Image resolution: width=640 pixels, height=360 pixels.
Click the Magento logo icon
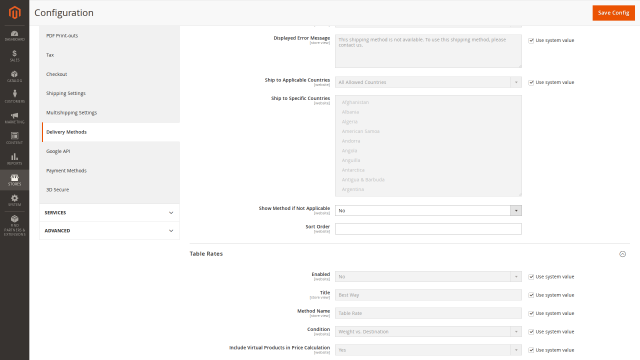14,13
